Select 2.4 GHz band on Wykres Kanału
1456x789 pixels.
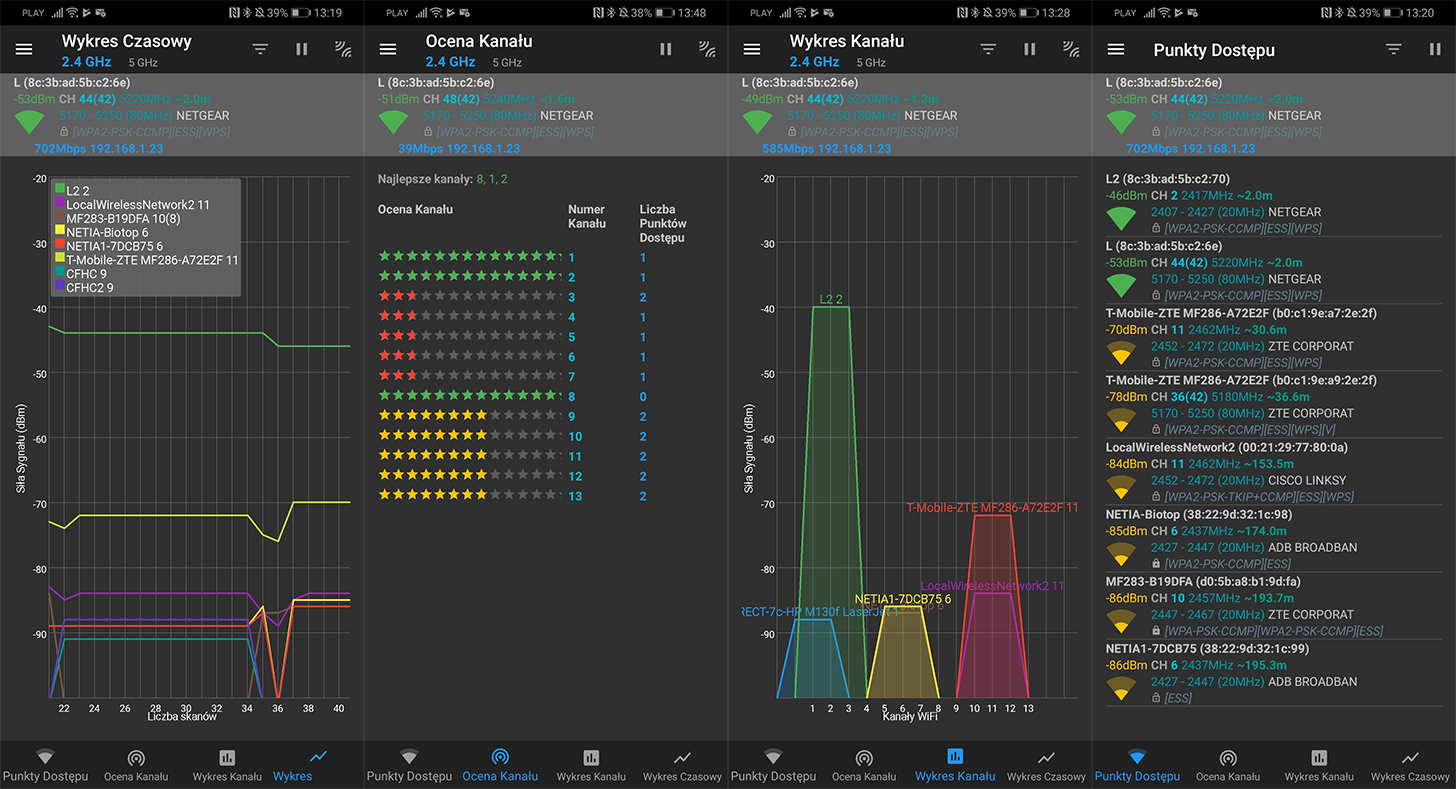814,62
